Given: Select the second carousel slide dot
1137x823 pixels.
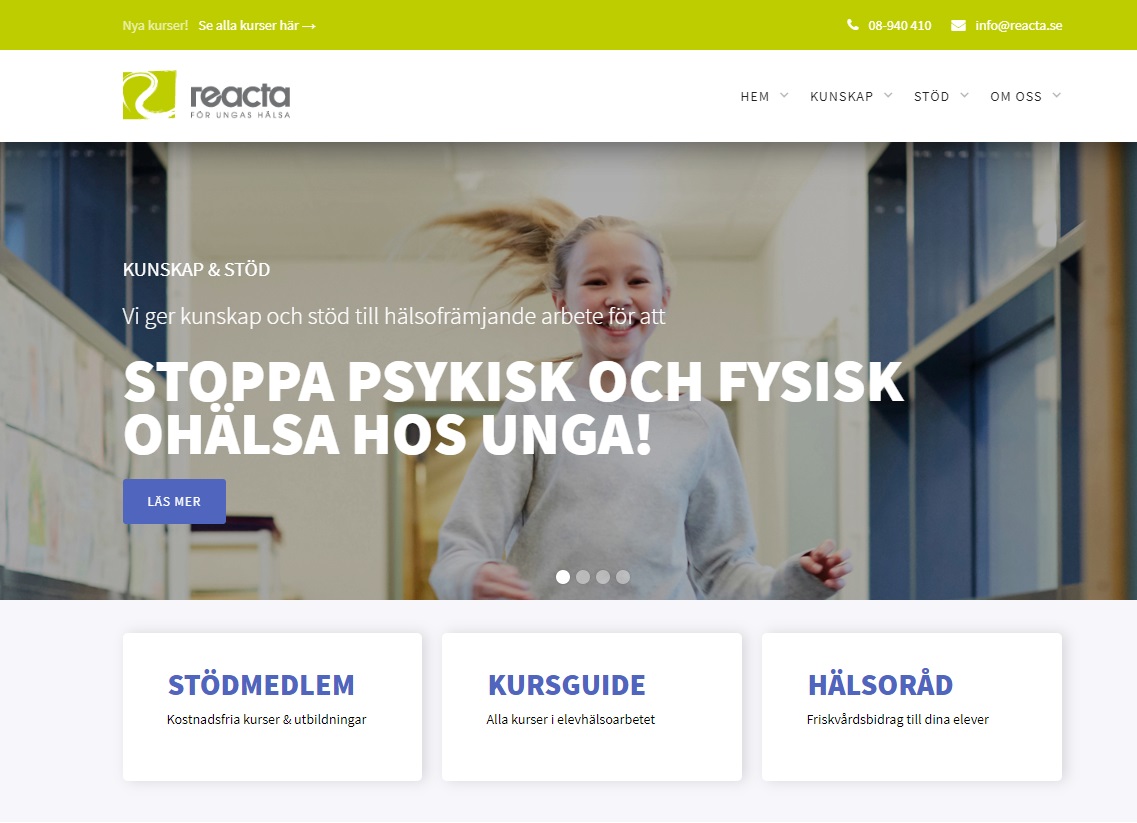Looking at the screenshot, I should [583, 577].
